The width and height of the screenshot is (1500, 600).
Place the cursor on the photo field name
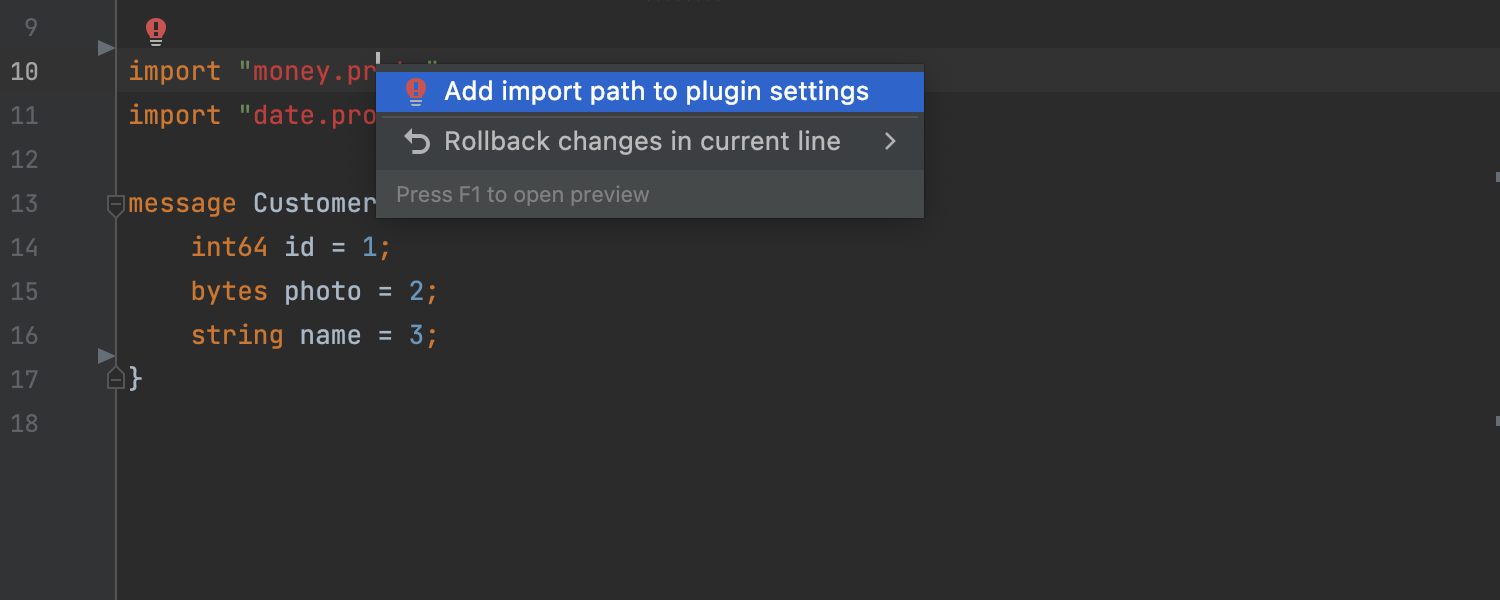tap(323, 291)
